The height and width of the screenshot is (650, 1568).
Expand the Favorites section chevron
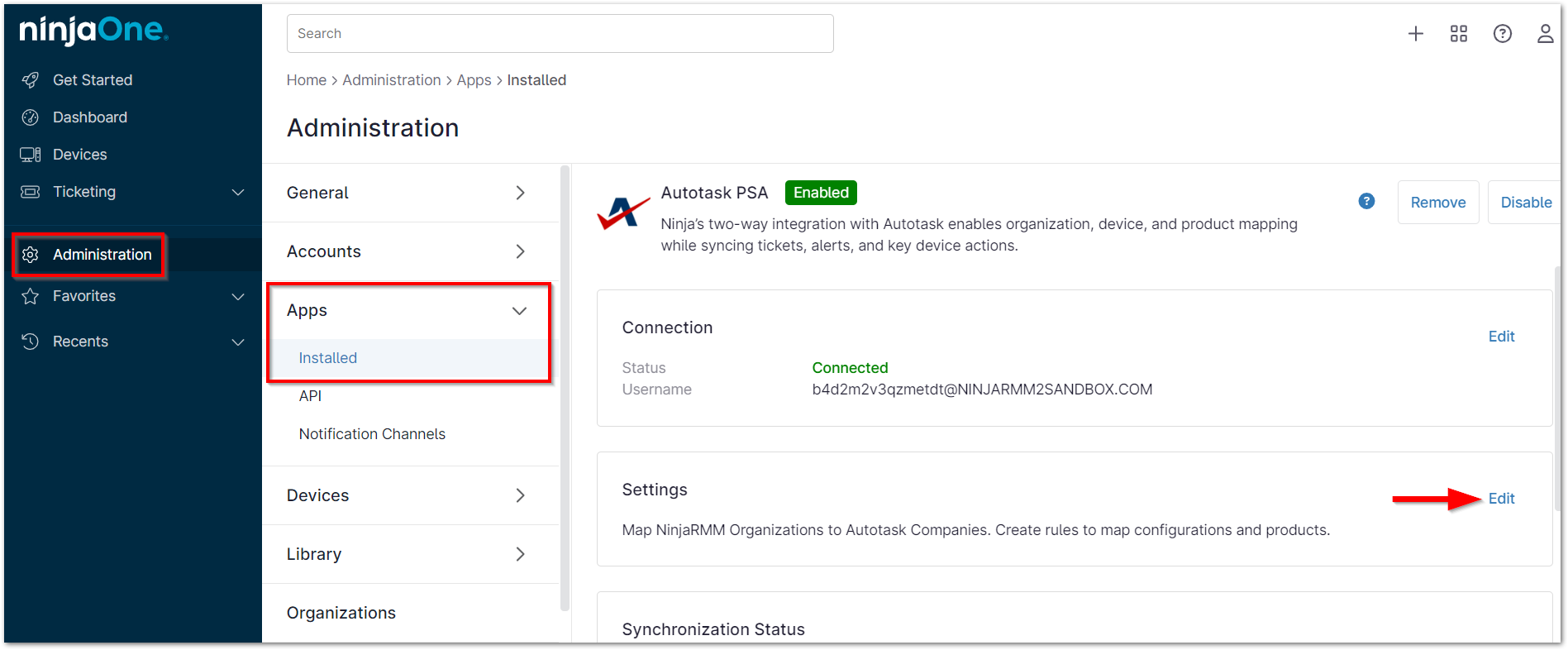click(238, 297)
